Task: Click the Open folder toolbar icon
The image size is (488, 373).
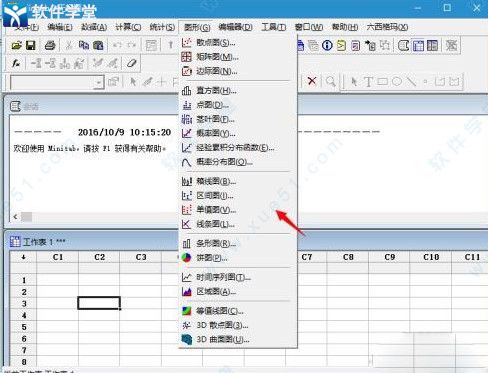Action: [x=16, y=45]
